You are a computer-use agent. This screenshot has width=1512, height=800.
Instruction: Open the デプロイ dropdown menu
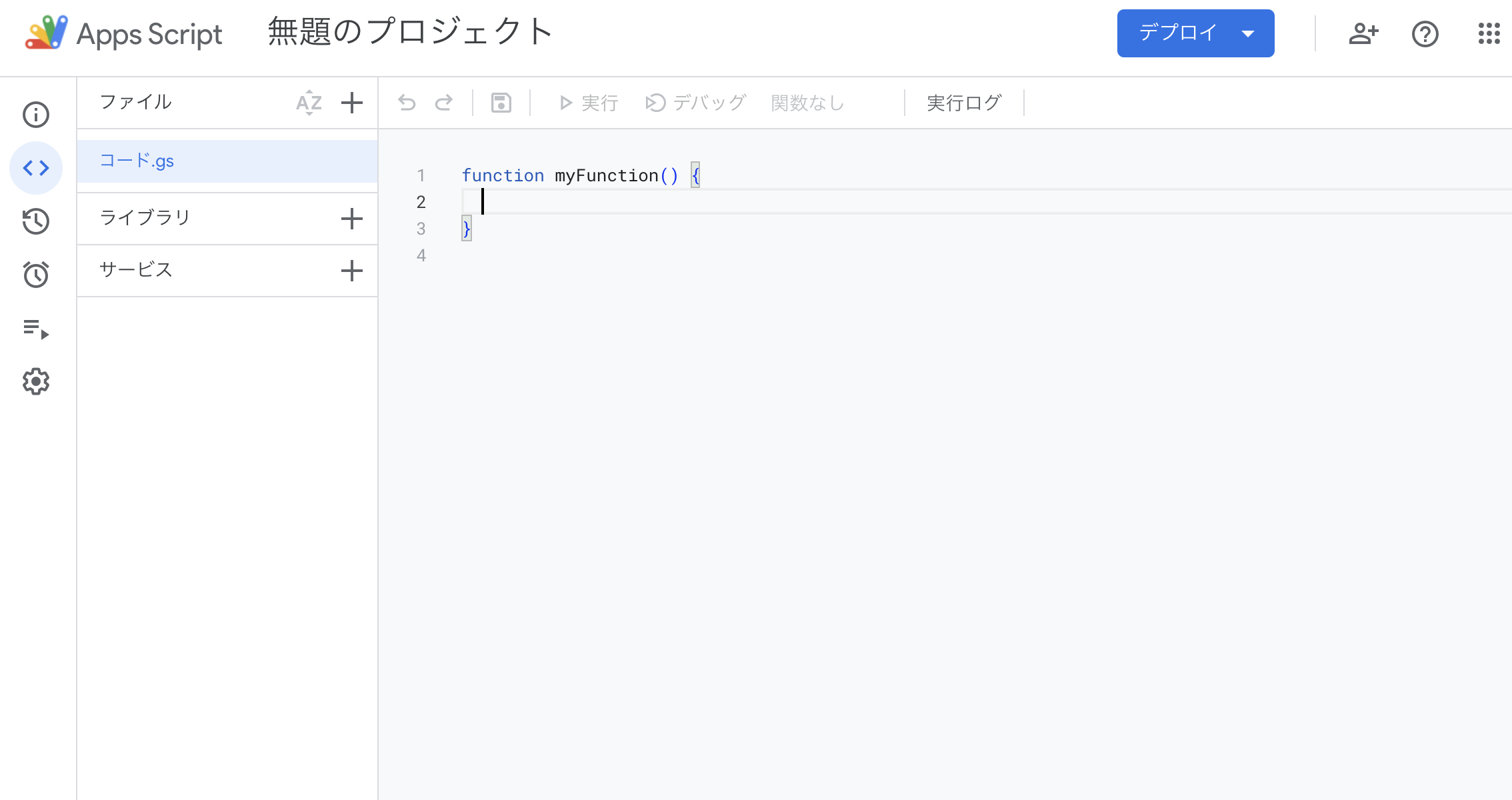[1247, 33]
